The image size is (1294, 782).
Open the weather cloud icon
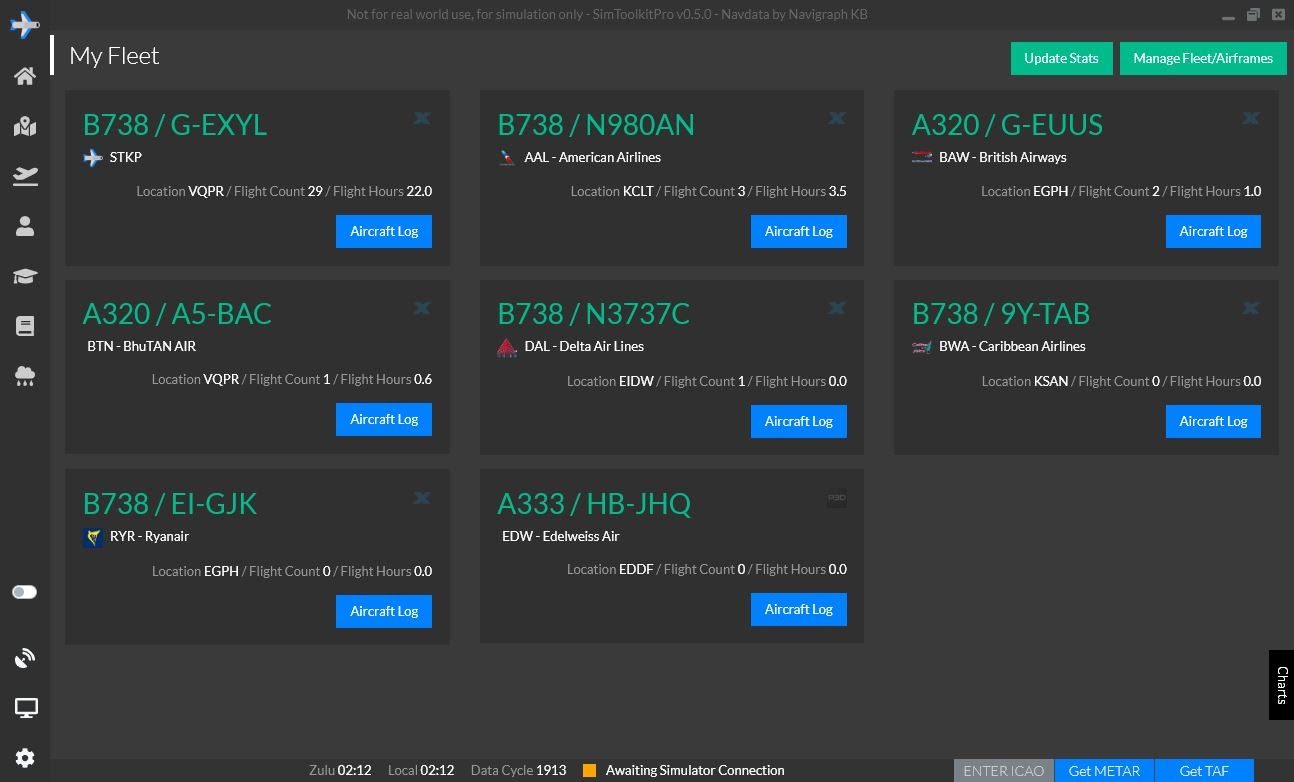(25, 376)
